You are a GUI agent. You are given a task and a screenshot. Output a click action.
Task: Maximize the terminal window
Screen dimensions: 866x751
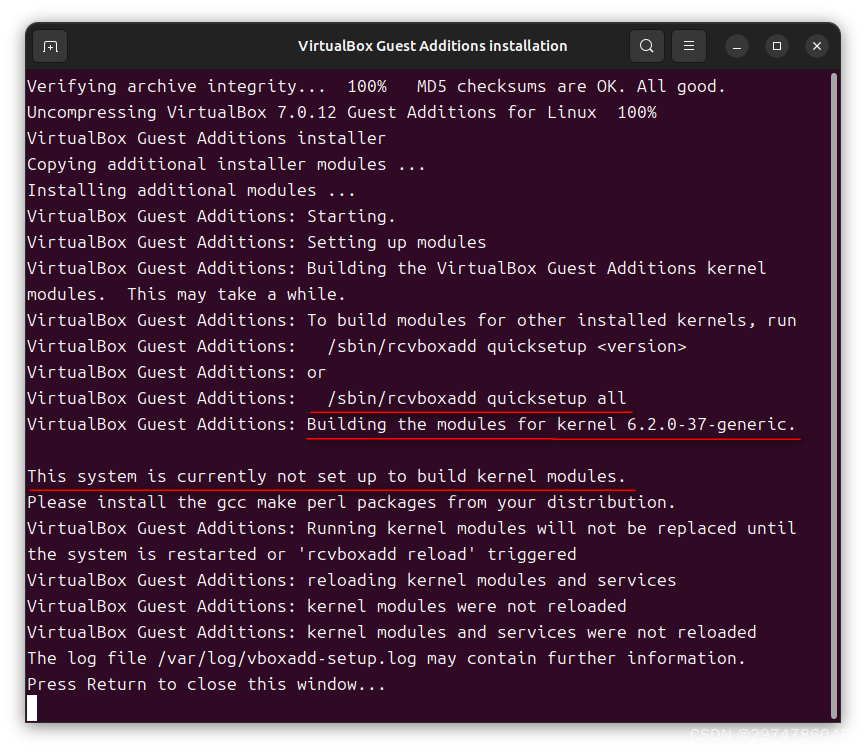coord(777,46)
